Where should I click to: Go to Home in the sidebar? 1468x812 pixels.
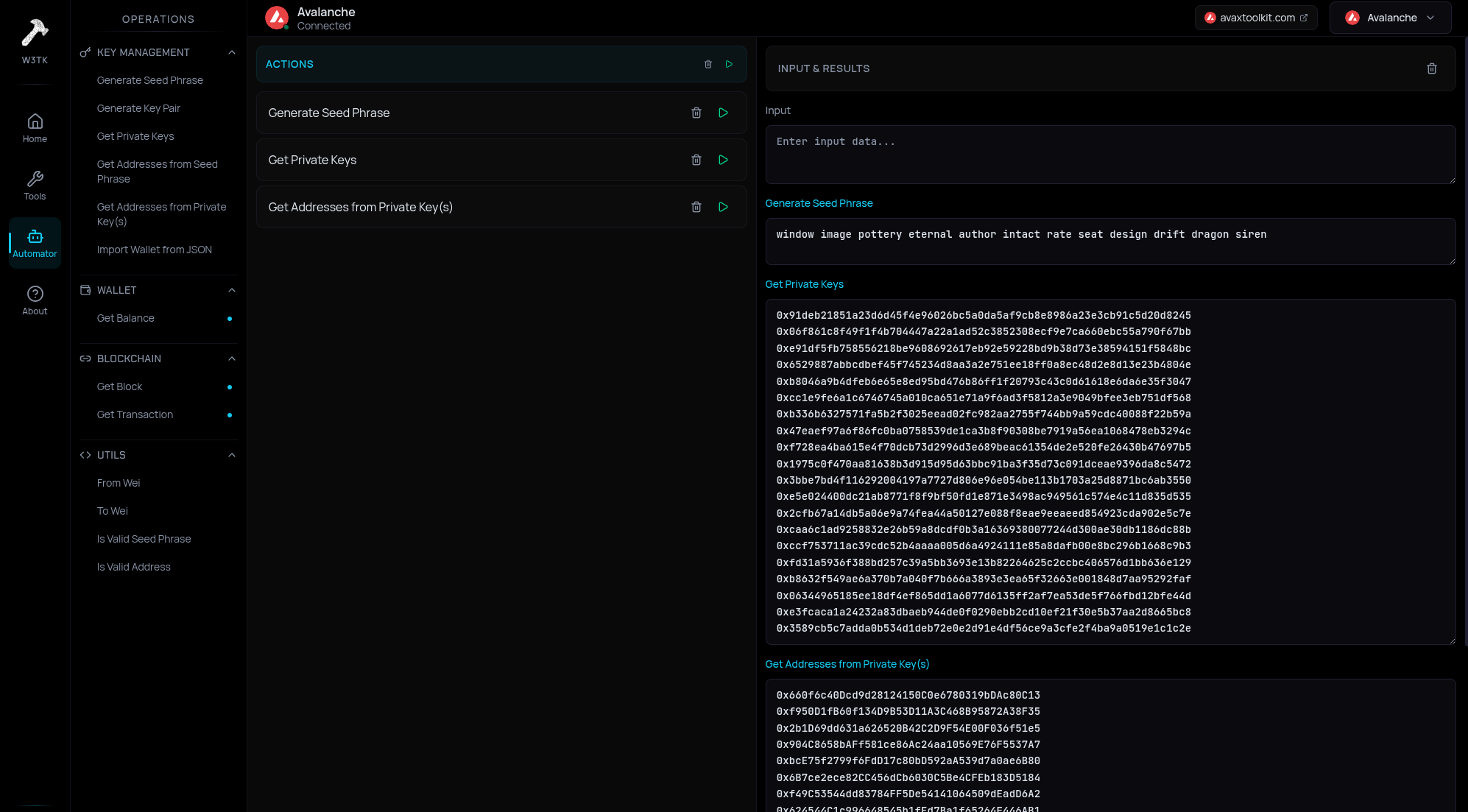pyautogui.click(x=35, y=128)
